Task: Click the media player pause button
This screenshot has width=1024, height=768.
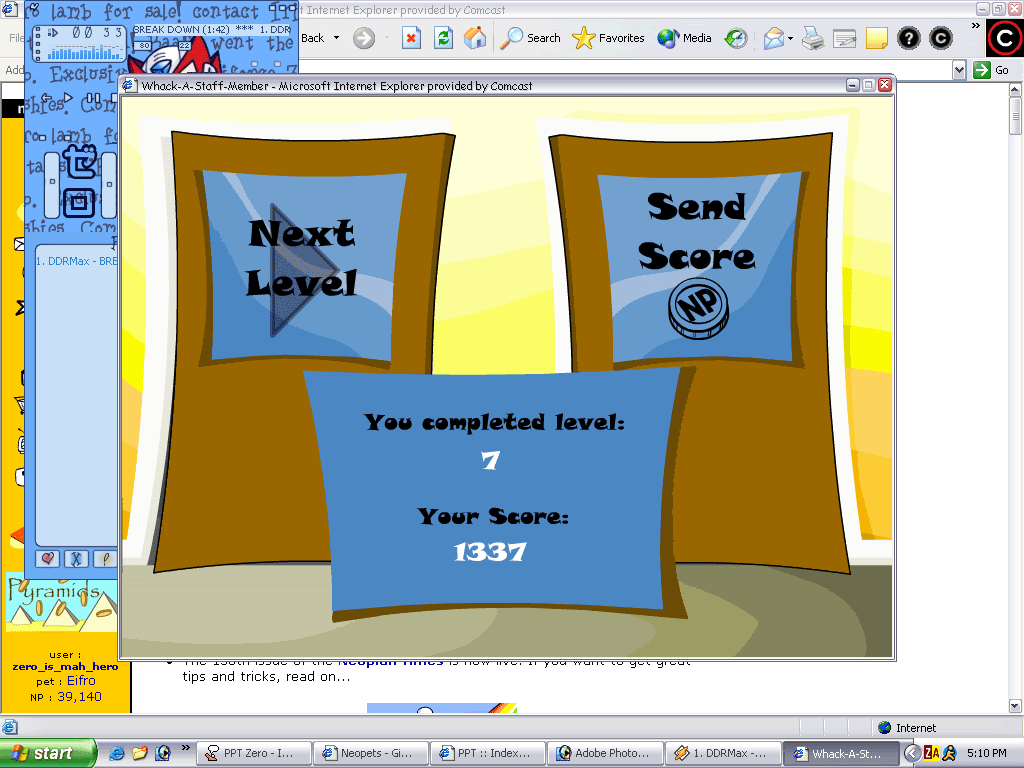Action: pyautogui.click(x=95, y=99)
